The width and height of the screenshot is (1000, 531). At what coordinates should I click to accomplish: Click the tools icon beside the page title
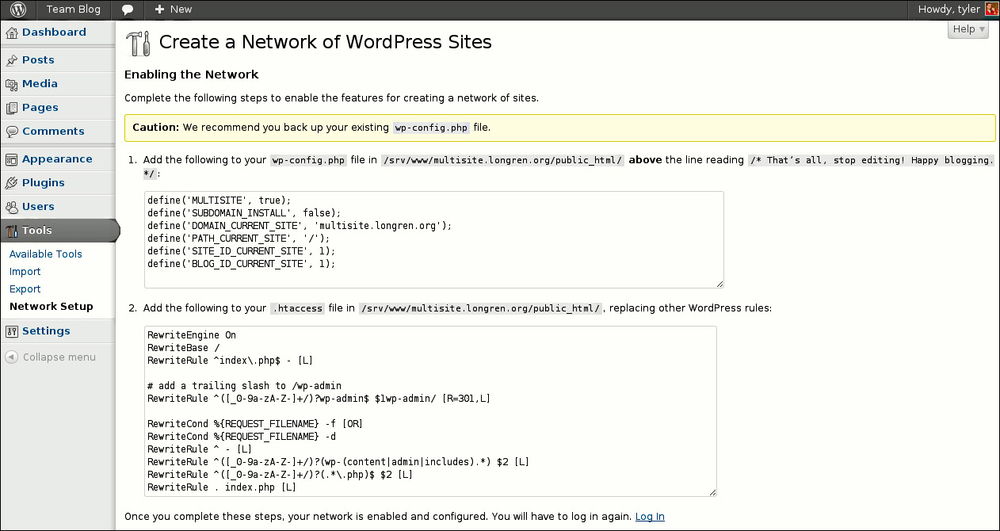click(138, 43)
